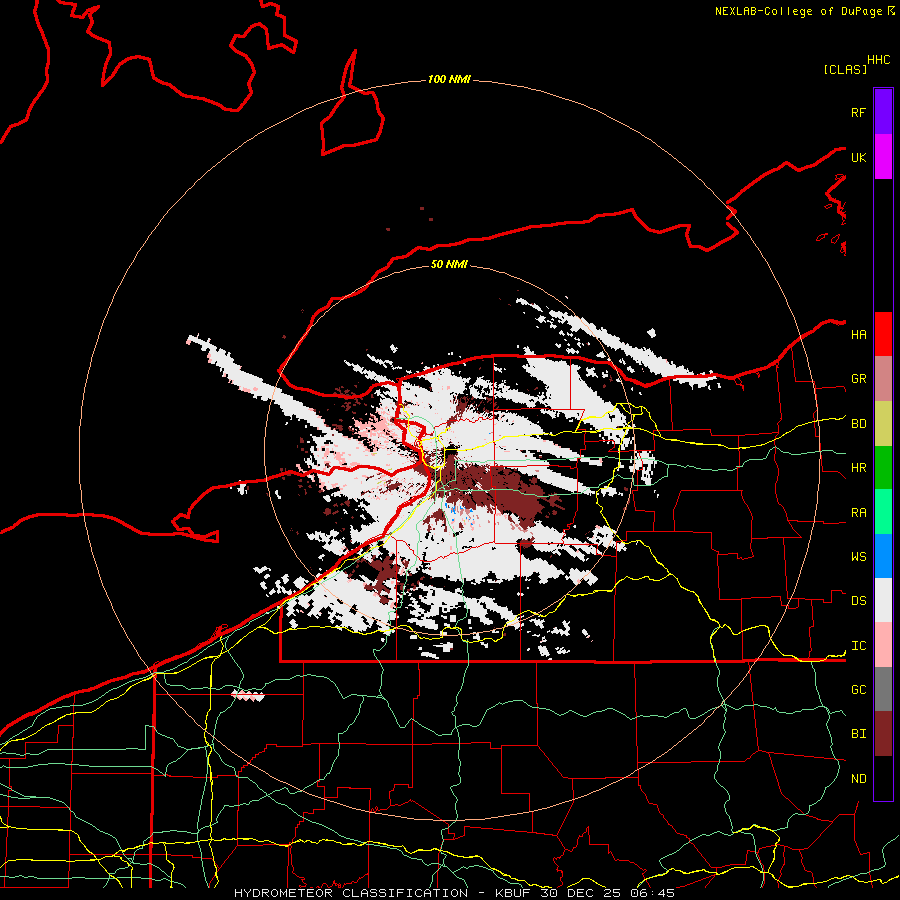The height and width of the screenshot is (900, 900).
Task: Select the BD yellow-olive legend swatch
Action: (x=883, y=424)
